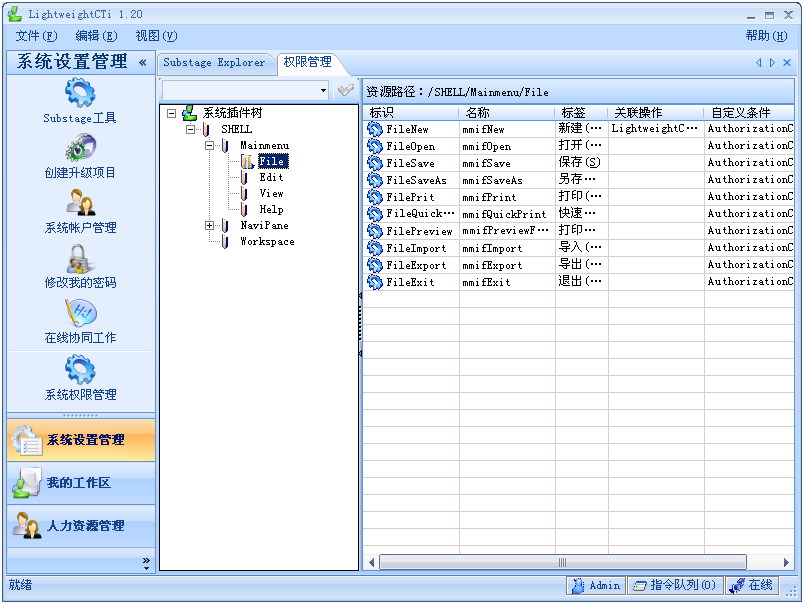Select the View node in tree

click(x=271, y=194)
